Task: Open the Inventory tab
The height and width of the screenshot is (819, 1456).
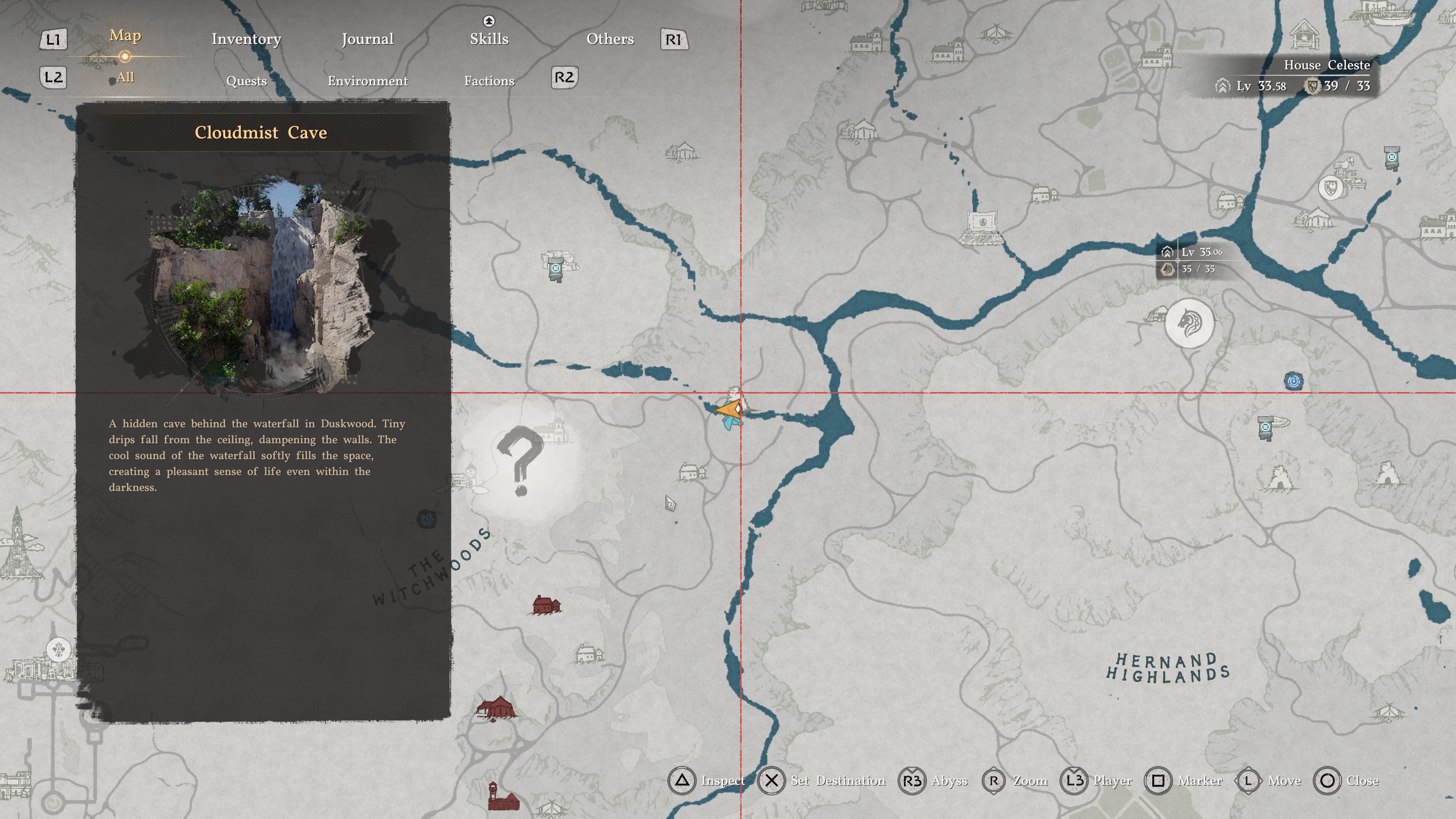Action: point(246,39)
